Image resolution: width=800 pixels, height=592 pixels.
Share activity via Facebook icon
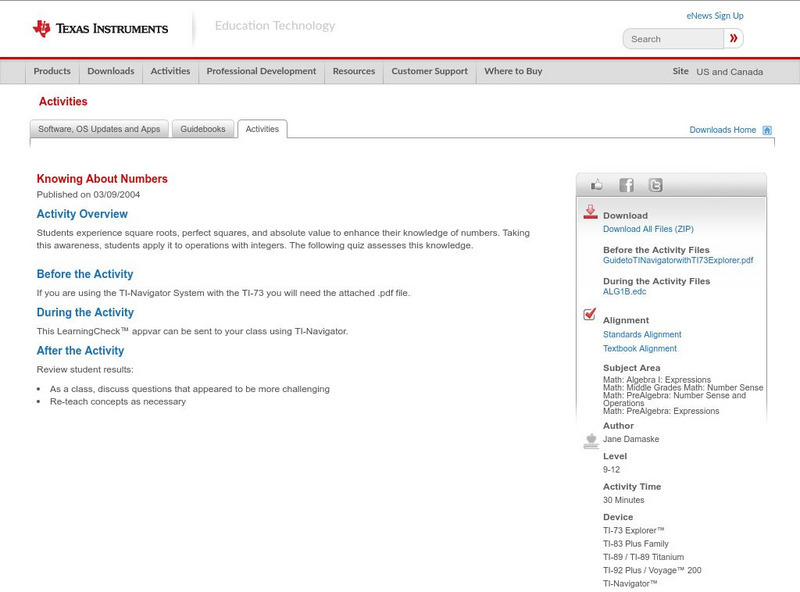coord(626,185)
